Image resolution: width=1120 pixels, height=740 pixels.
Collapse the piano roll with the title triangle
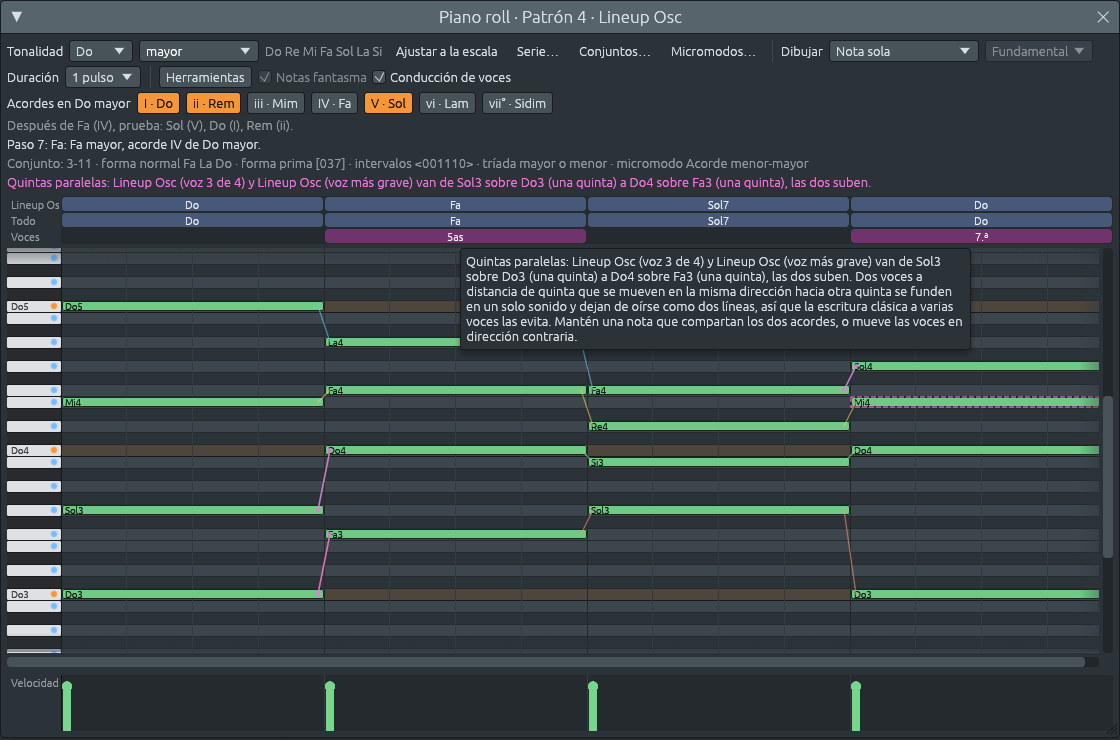point(17,16)
